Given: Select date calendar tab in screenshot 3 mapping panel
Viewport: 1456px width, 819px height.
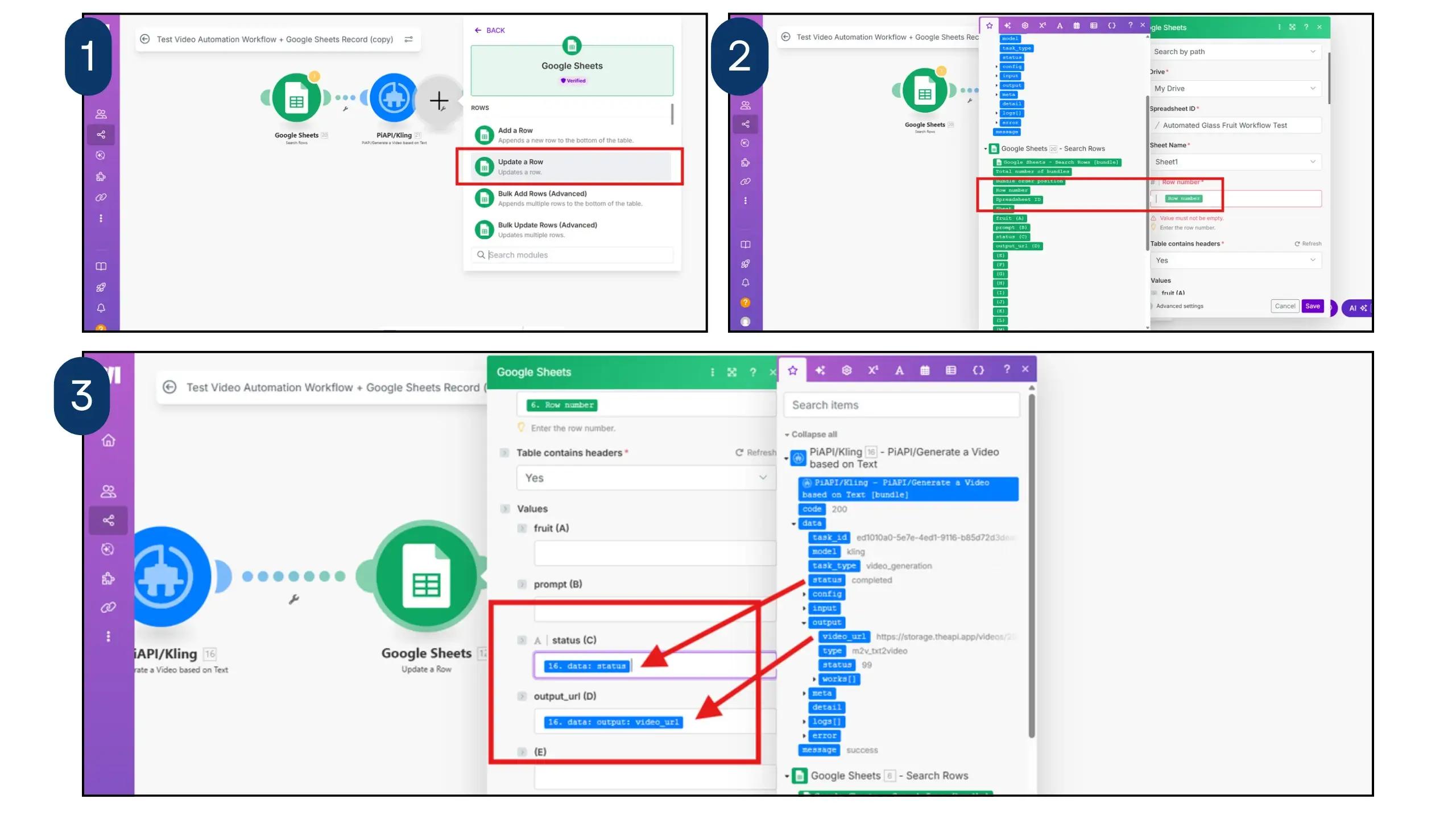Looking at the screenshot, I should click(x=925, y=370).
